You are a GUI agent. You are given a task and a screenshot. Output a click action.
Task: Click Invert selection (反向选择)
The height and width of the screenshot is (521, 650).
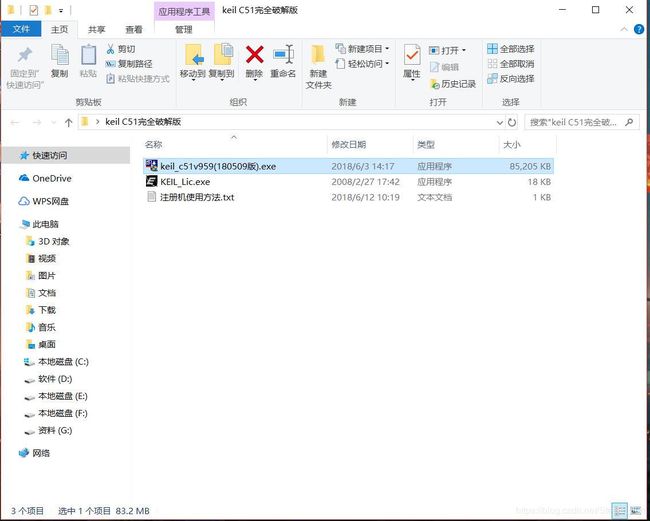point(511,79)
